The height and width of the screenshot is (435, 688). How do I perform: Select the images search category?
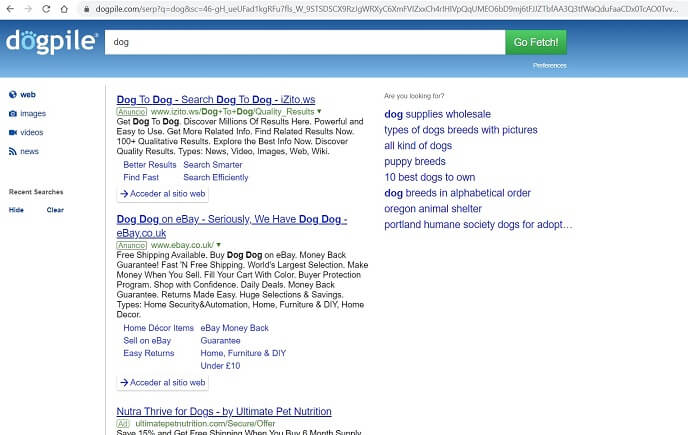32,114
